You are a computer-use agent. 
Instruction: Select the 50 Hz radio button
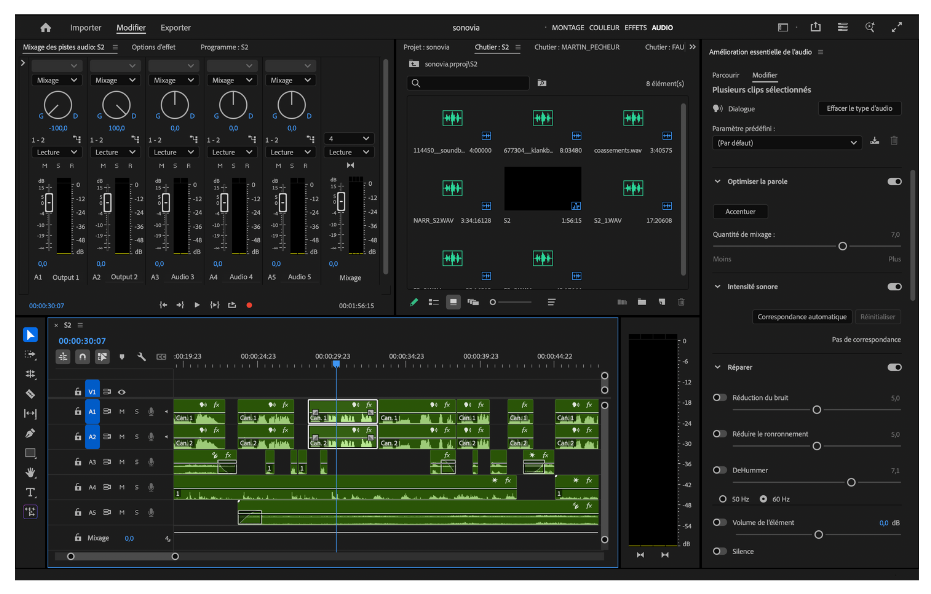tap(723, 498)
